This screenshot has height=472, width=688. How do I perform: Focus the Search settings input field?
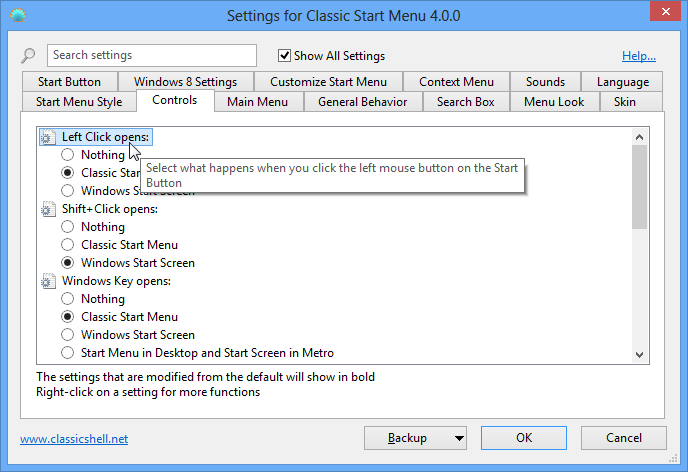click(152, 56)
